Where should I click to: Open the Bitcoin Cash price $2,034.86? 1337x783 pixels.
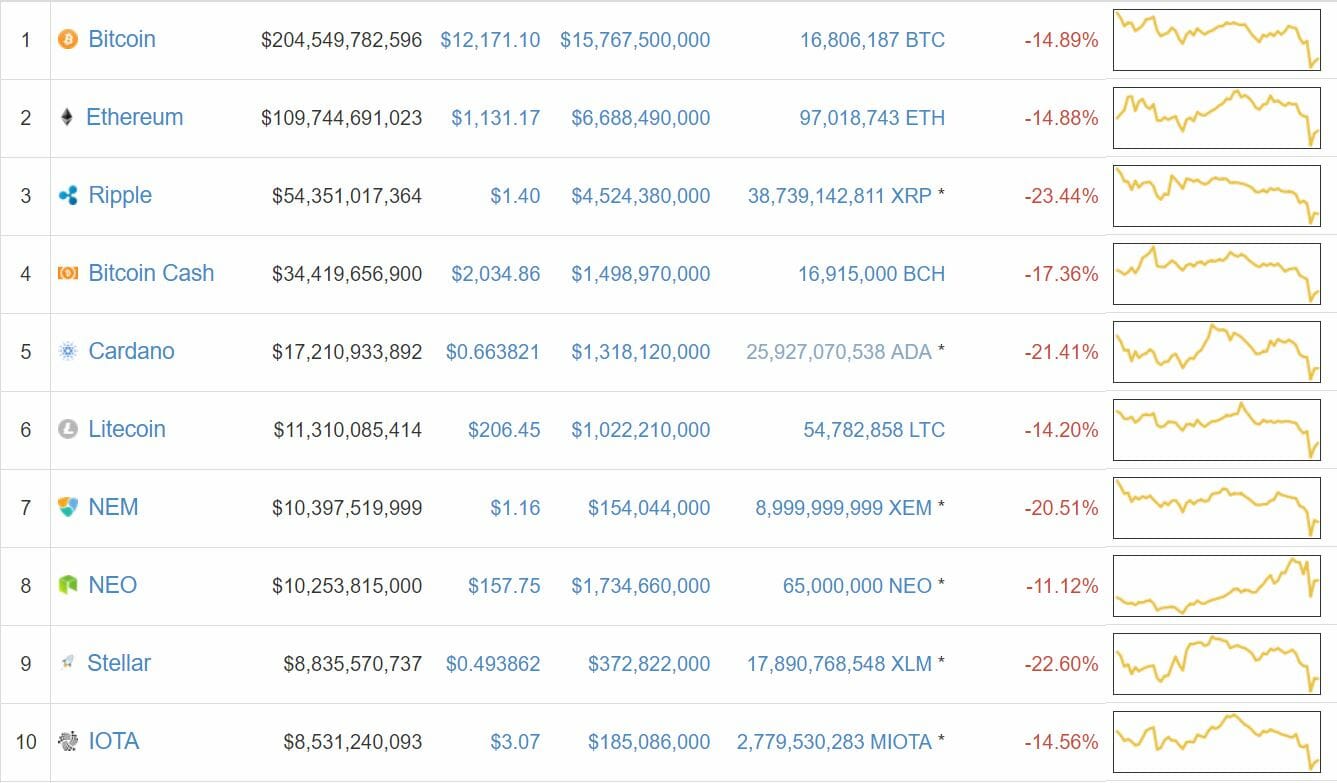click(x=496, y=274)
